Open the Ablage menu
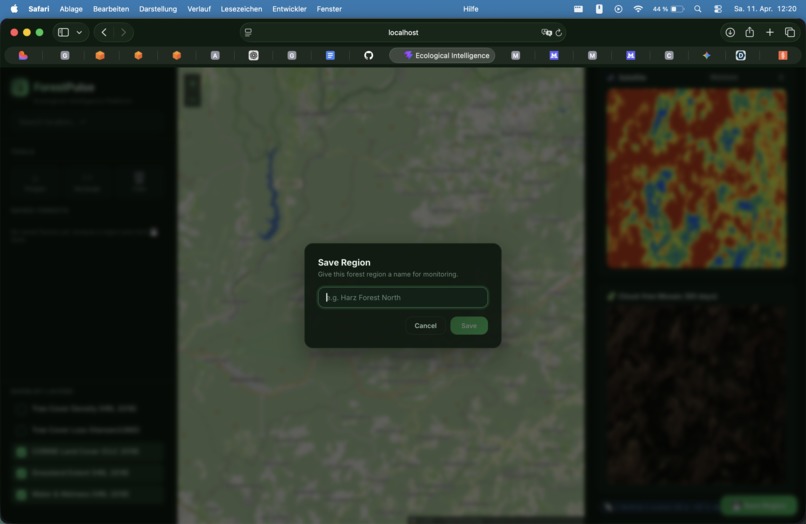Image resolution: width=806 pixels, height=524 pixels. 71,9
